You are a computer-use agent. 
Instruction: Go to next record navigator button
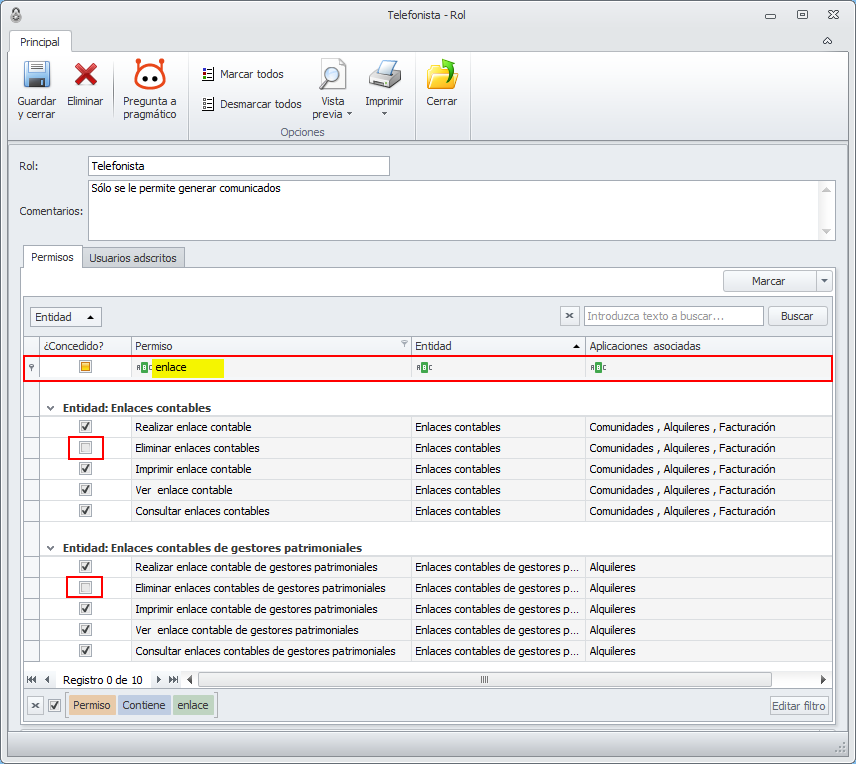coord(158,680)
